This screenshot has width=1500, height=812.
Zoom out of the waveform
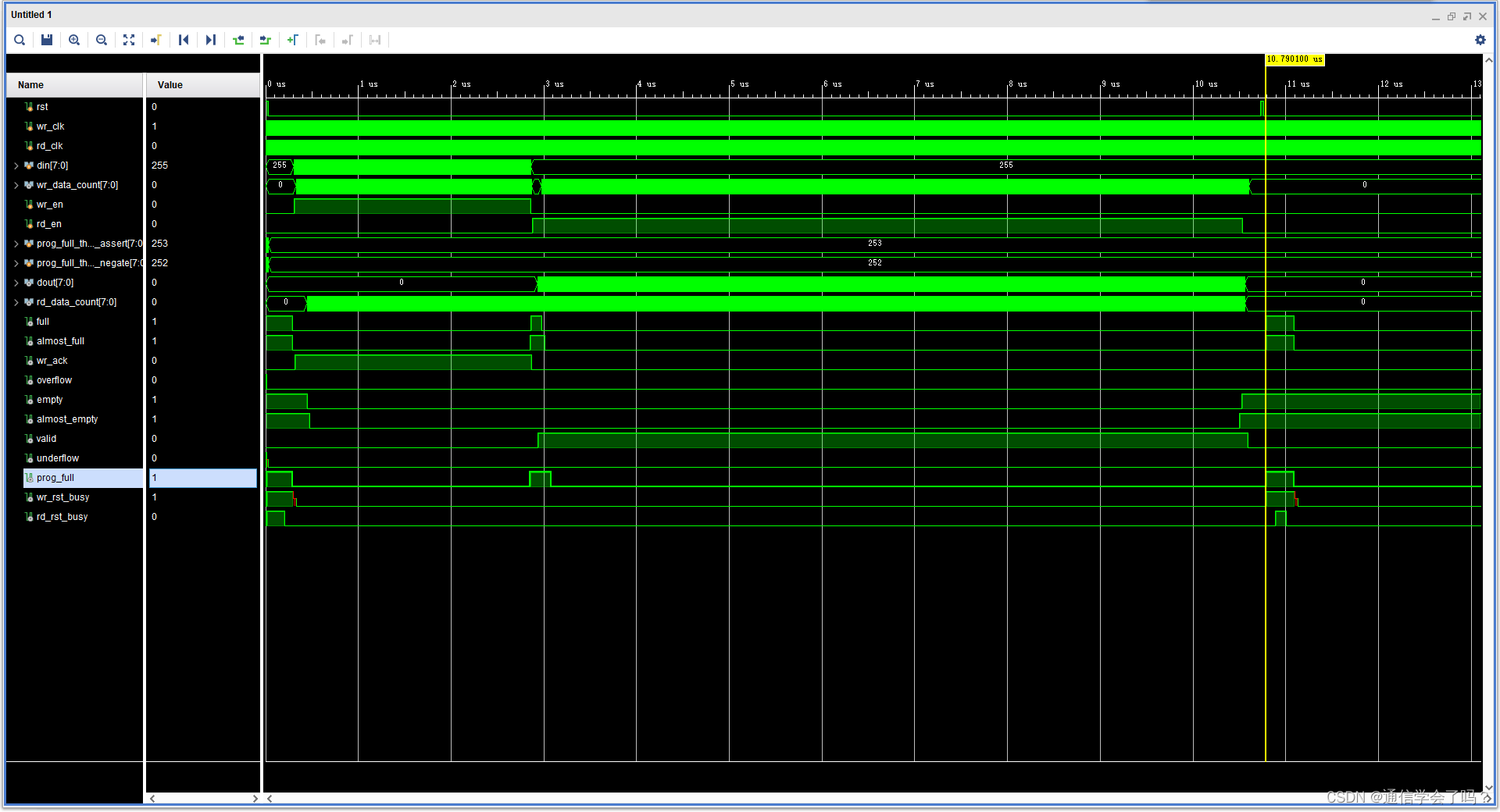[x=102, y=40]
